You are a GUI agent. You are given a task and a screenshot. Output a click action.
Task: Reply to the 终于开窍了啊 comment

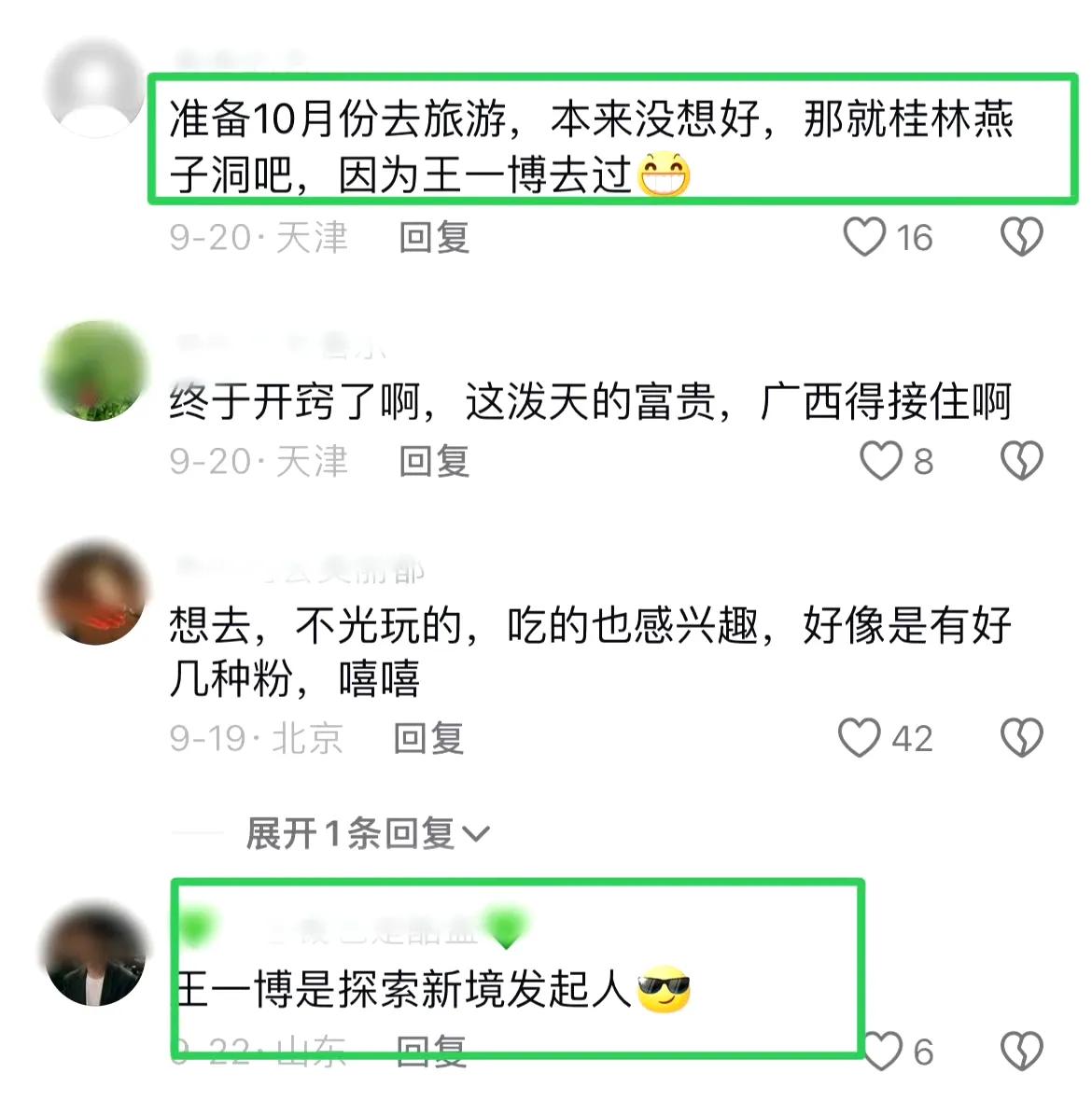434,461
